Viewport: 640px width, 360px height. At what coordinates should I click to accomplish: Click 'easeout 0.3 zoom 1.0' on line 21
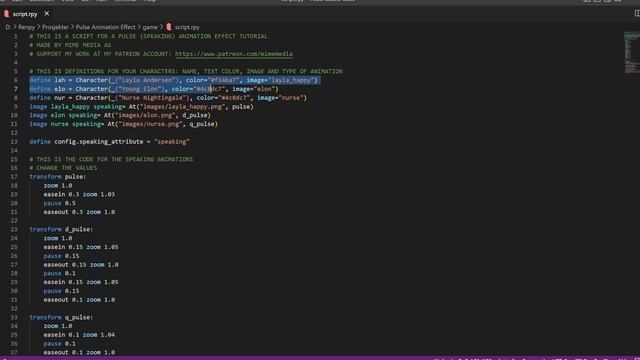coord(79,212)
